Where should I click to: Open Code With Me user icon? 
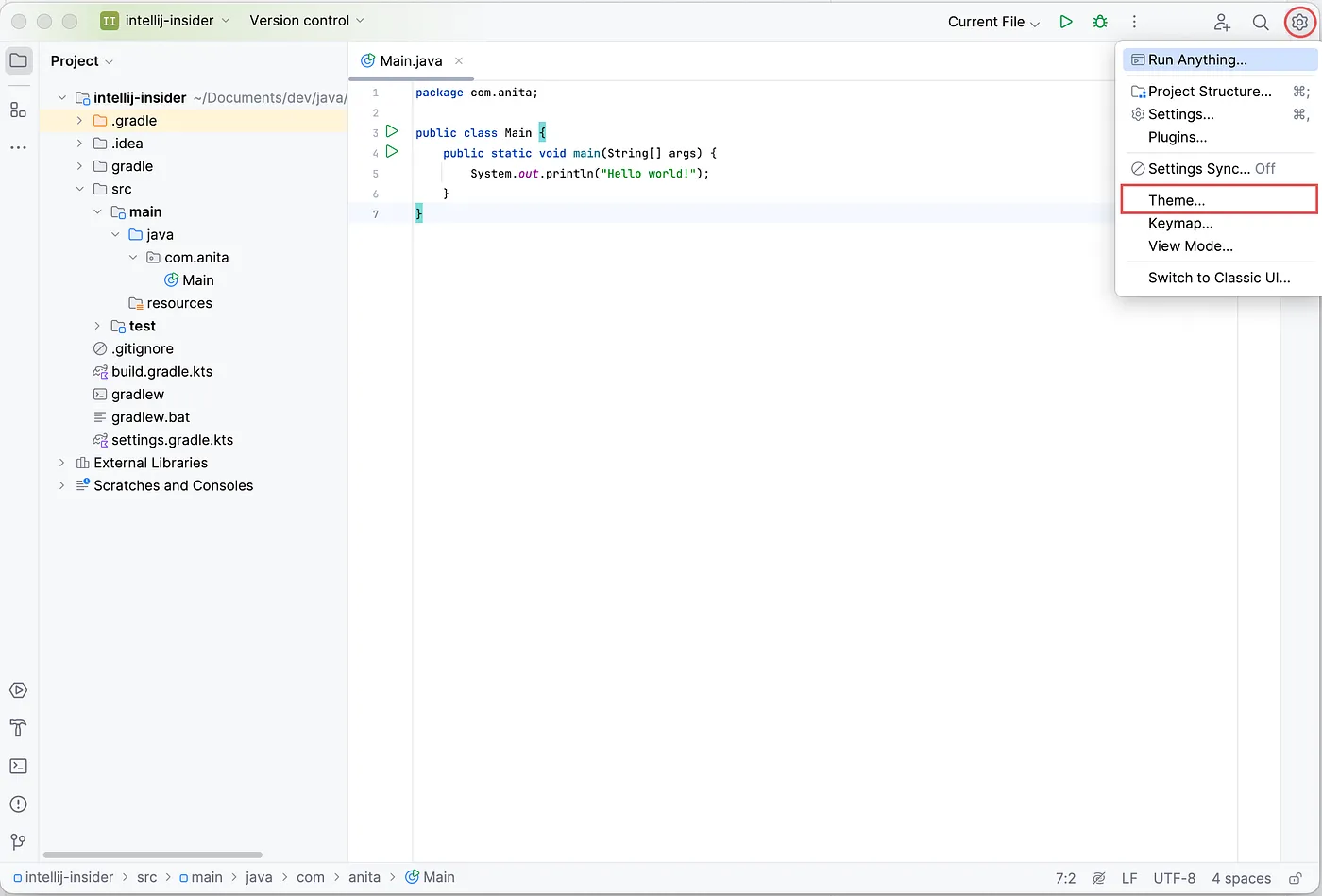1222,22
